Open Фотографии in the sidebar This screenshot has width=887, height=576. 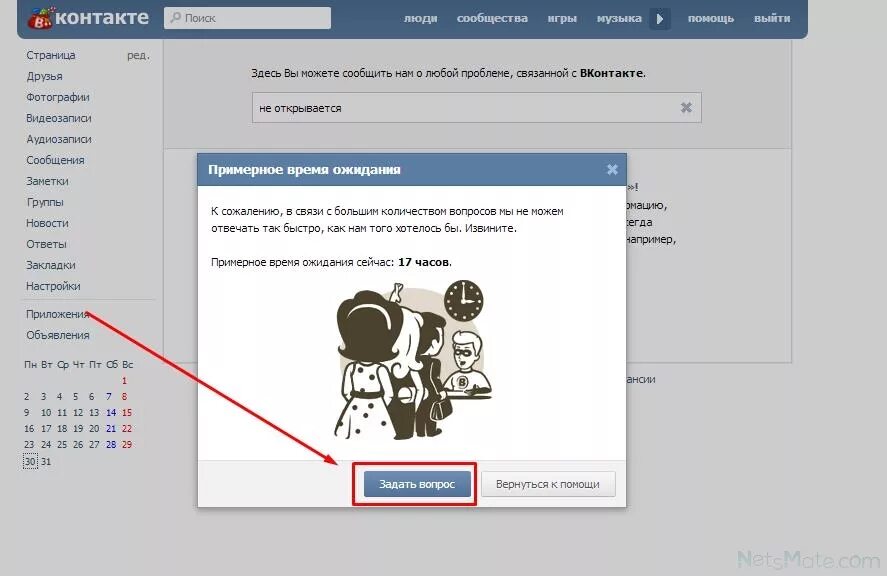point(58,97)
